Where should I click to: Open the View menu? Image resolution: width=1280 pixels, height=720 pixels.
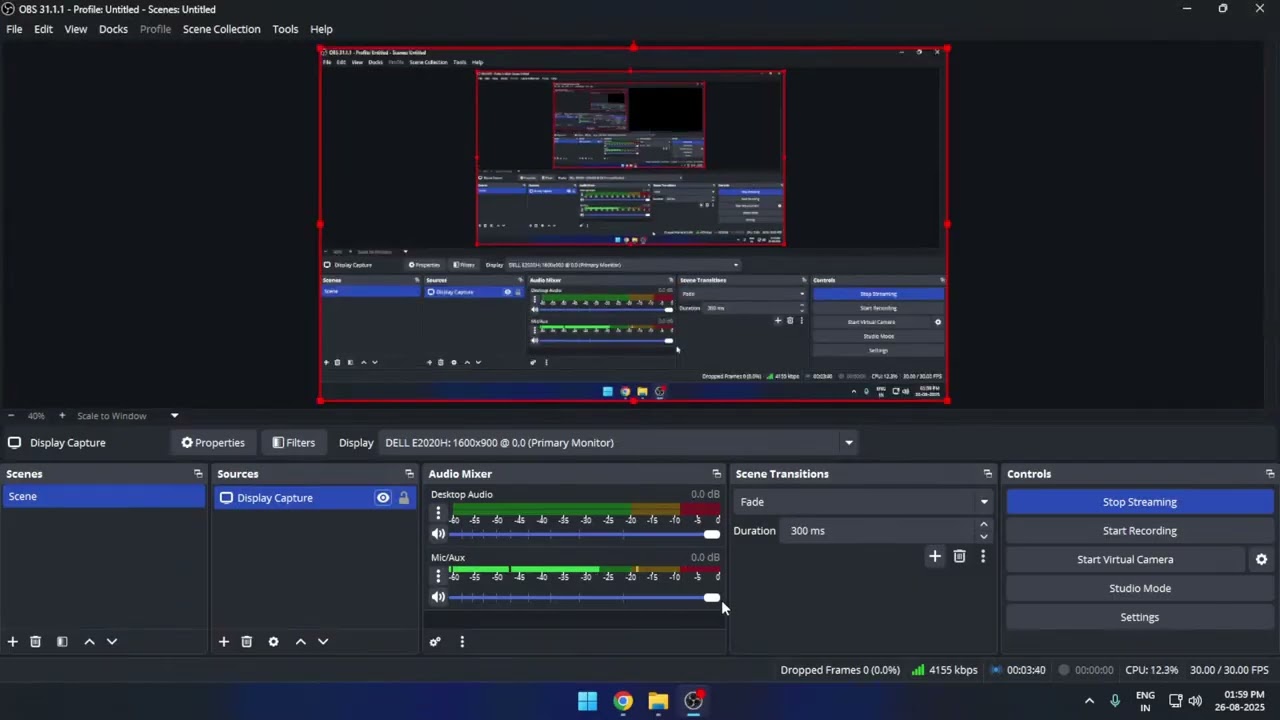pos(75,29)
